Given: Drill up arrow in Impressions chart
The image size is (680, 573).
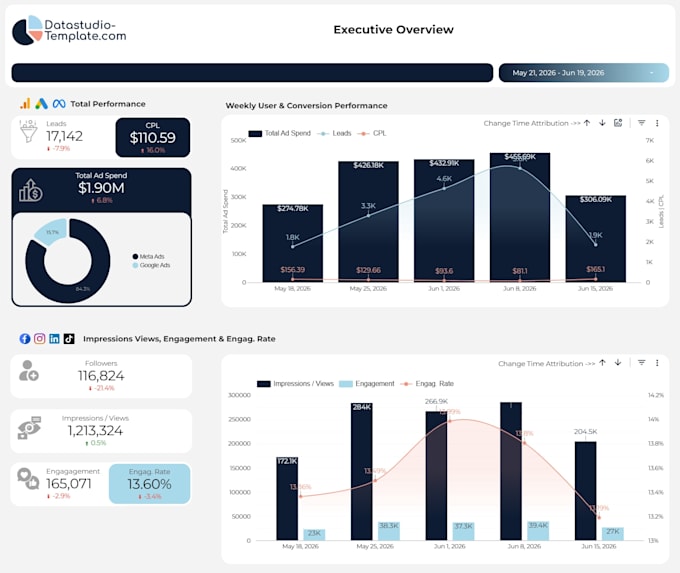Looking at the screenshot, I should coord(602,363).
